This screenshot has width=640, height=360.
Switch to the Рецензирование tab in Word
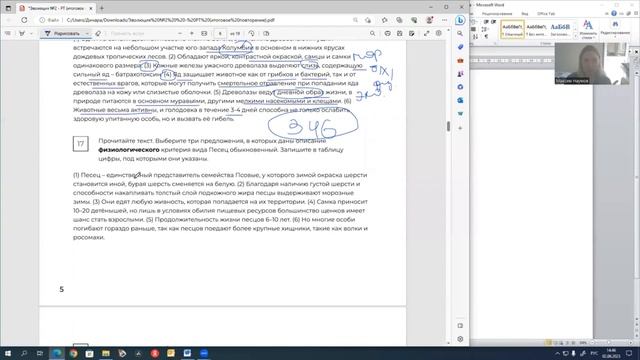[x=497, y=13]
